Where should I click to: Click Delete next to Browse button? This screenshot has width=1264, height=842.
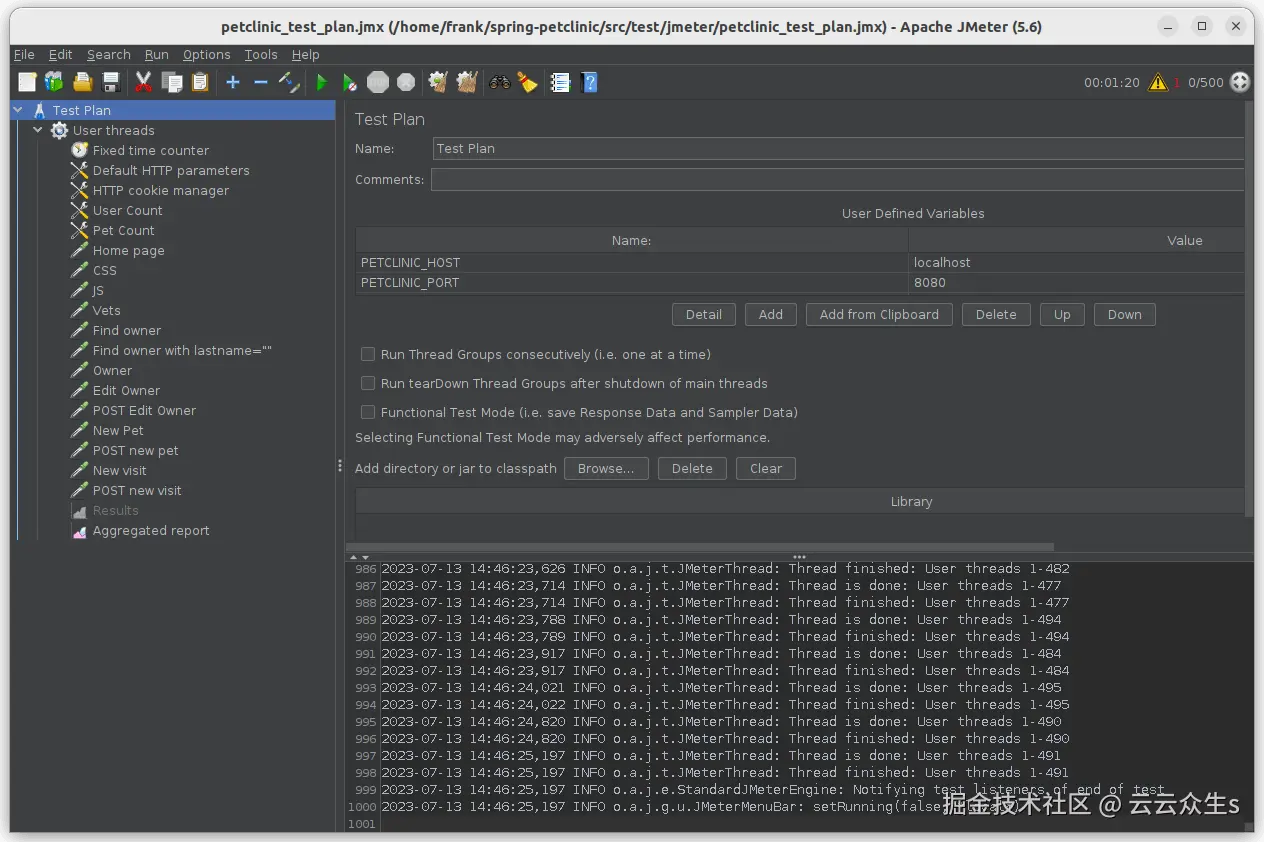tap(692, 468)
